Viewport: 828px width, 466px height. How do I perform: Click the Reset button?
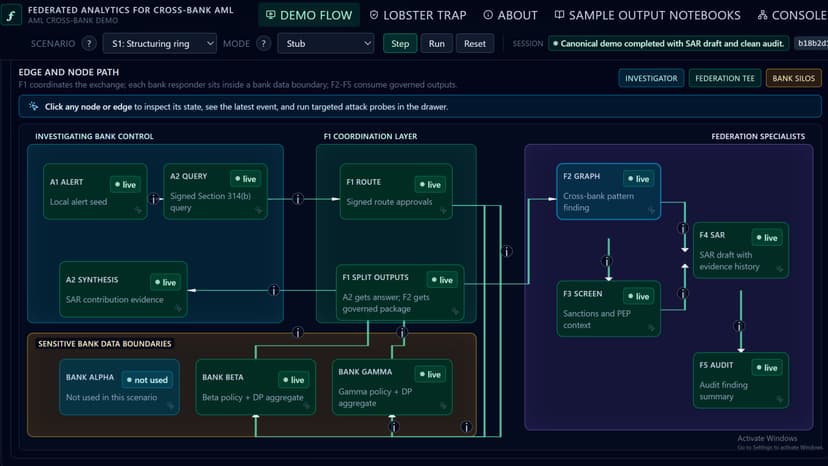[x=475, y=43]
